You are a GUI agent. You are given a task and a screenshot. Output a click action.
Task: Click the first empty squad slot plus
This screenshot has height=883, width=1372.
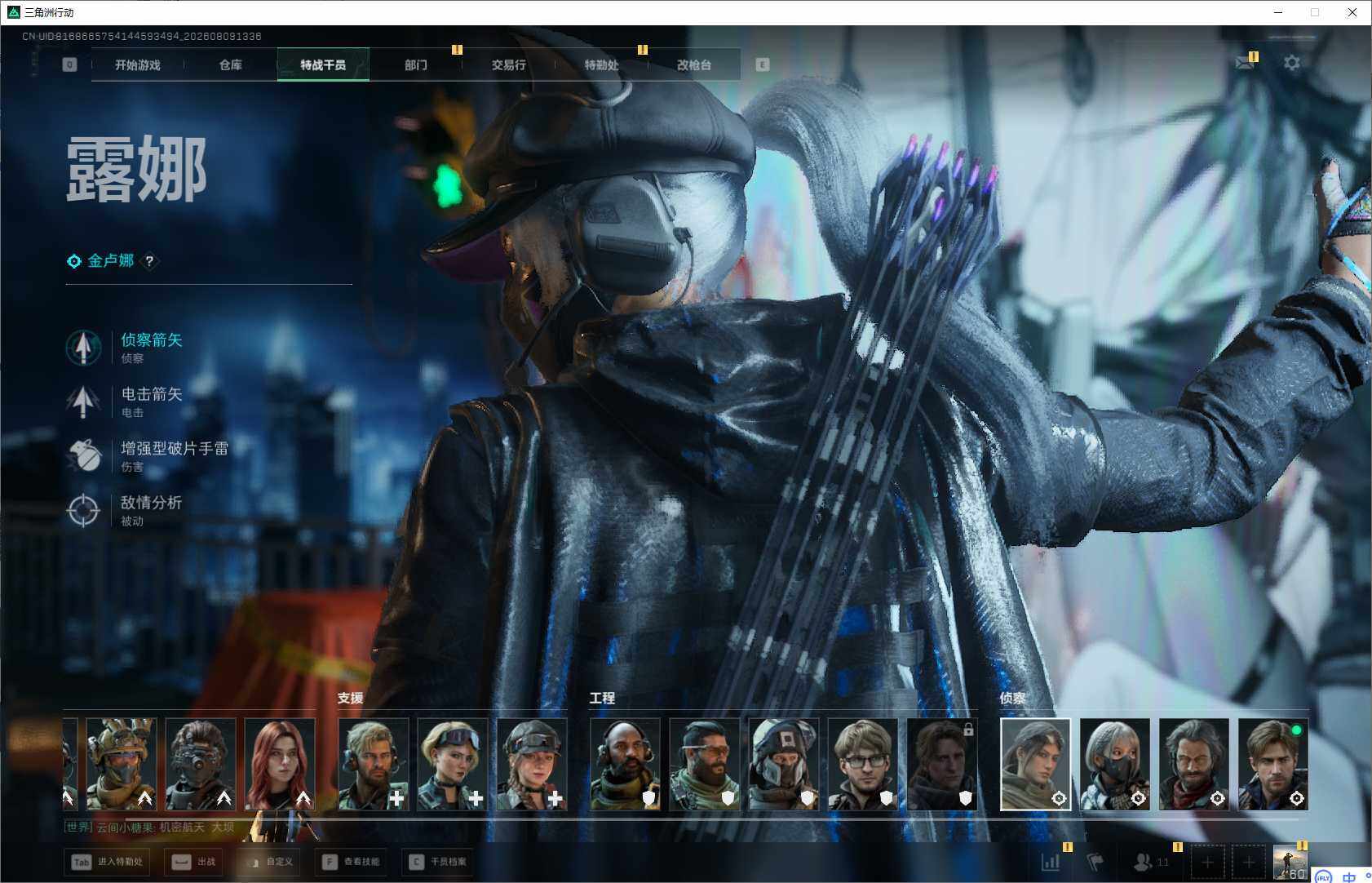click(1208, 862)
